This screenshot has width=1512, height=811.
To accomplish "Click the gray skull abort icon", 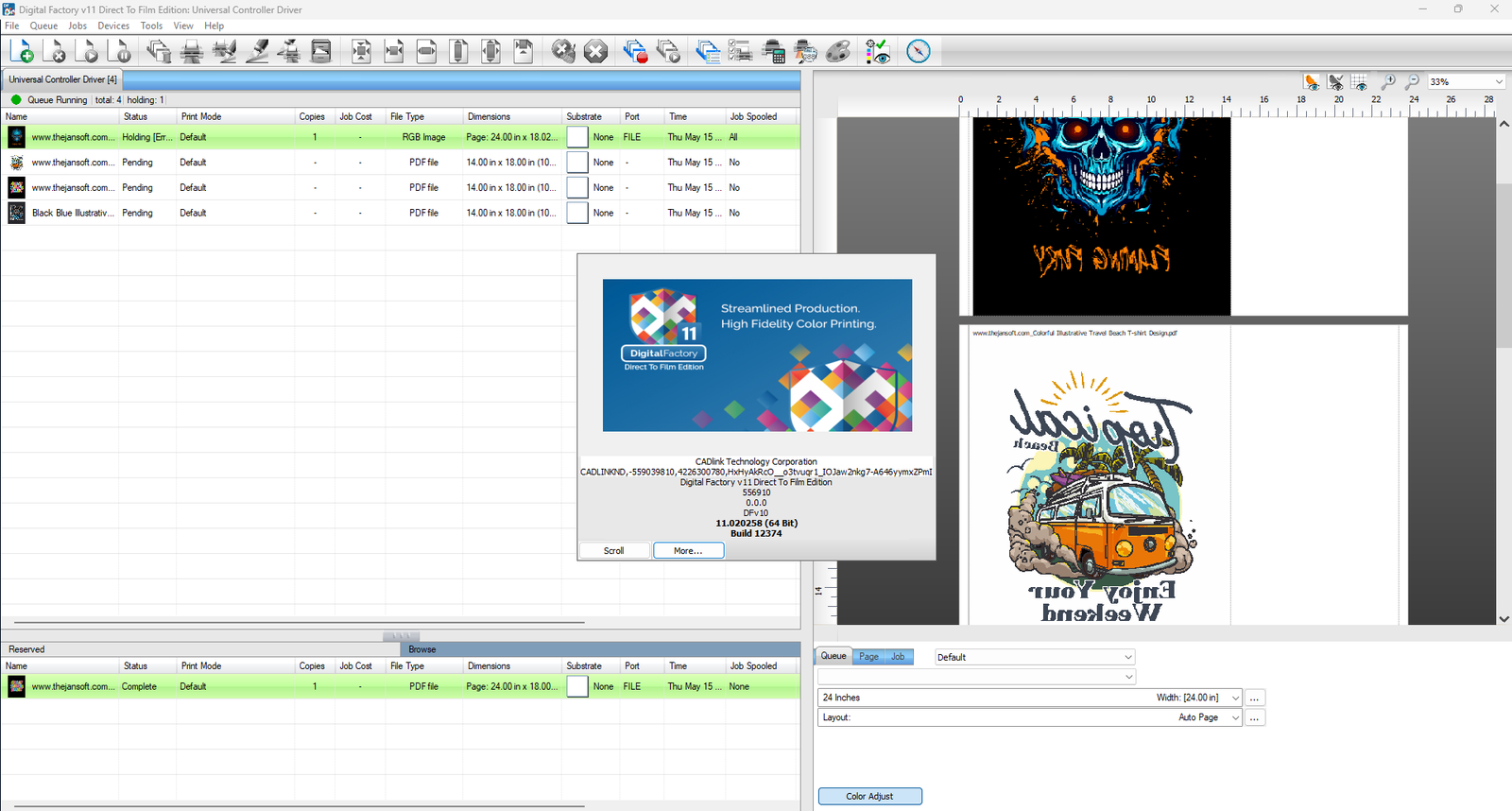I will pos(563,51).
